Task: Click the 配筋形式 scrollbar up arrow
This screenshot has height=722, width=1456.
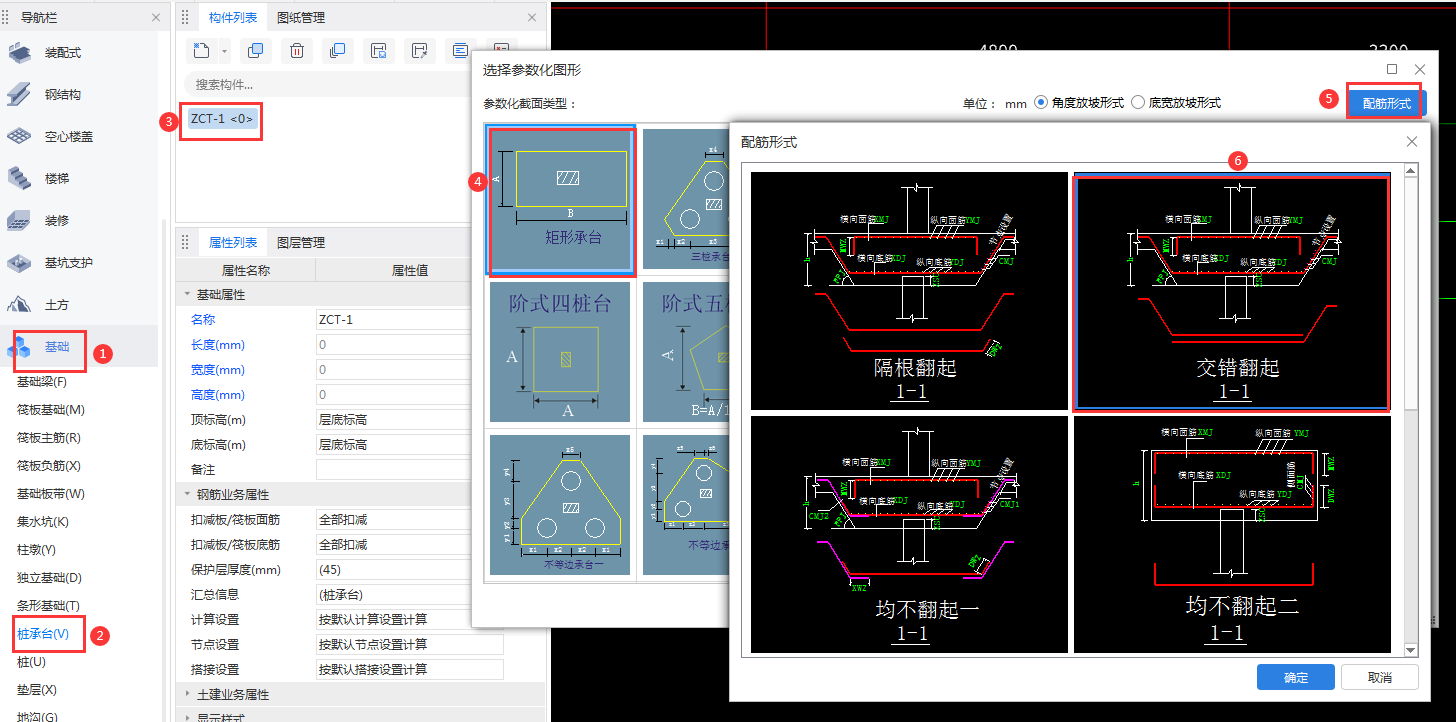Action: (1411, 171)
